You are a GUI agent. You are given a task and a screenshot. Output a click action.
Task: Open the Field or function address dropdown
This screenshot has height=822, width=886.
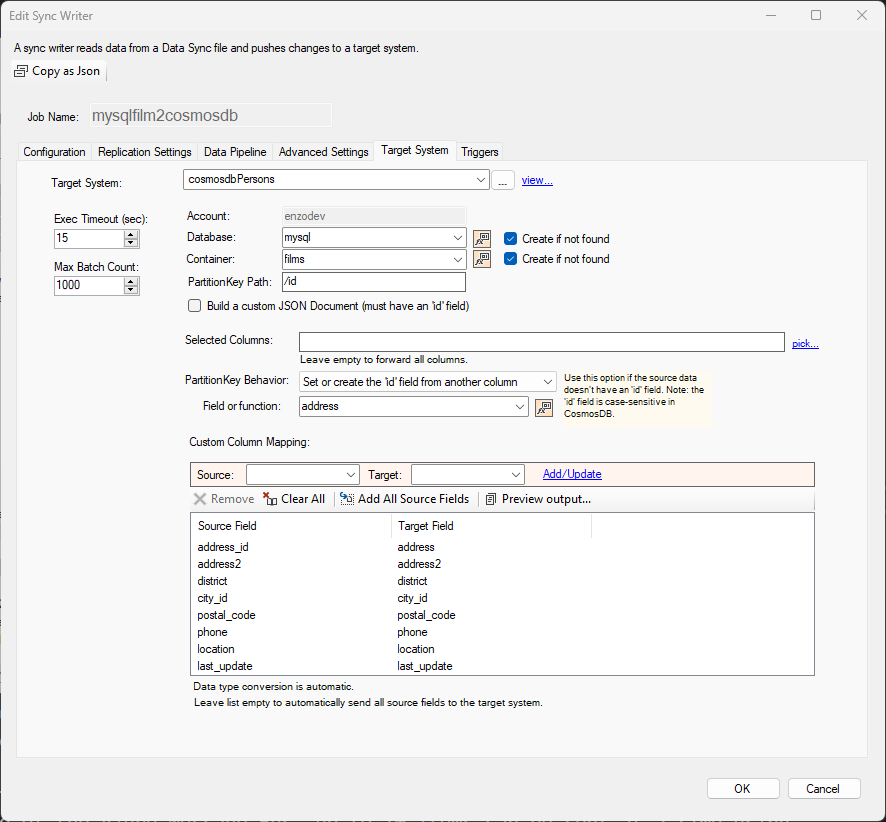[x=520, y=407]
